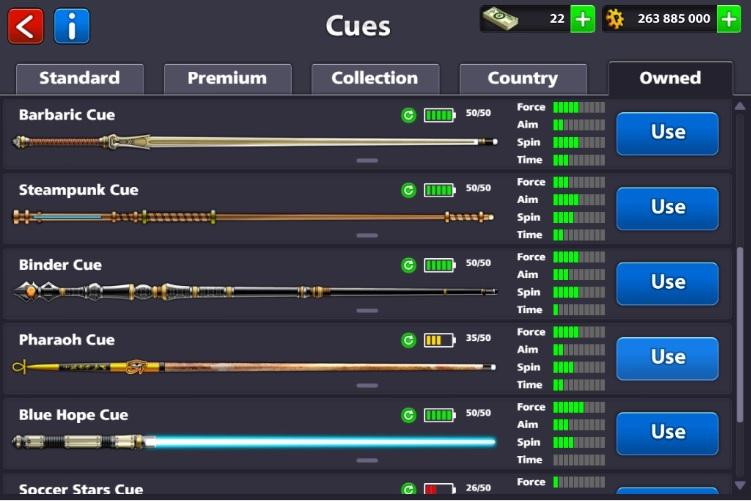Image resolution: width=751 pixels, height=501 pixels.
Task: Recharge the Binder Cue
Action: [409, 265]
